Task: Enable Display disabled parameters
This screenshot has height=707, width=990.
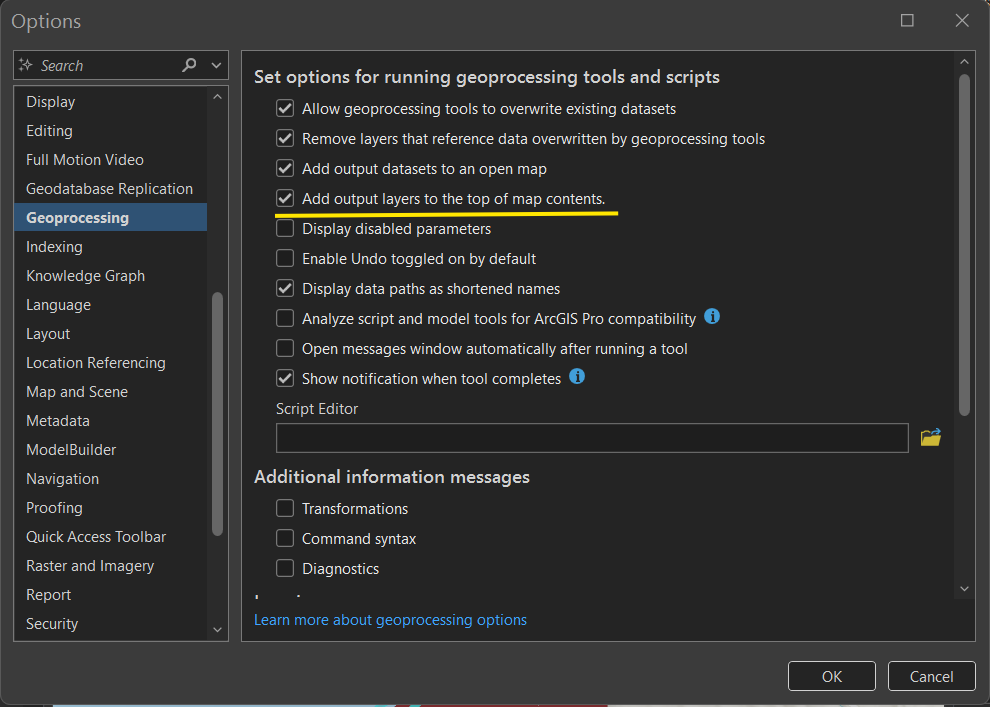Action: click(x=285, y=228)
